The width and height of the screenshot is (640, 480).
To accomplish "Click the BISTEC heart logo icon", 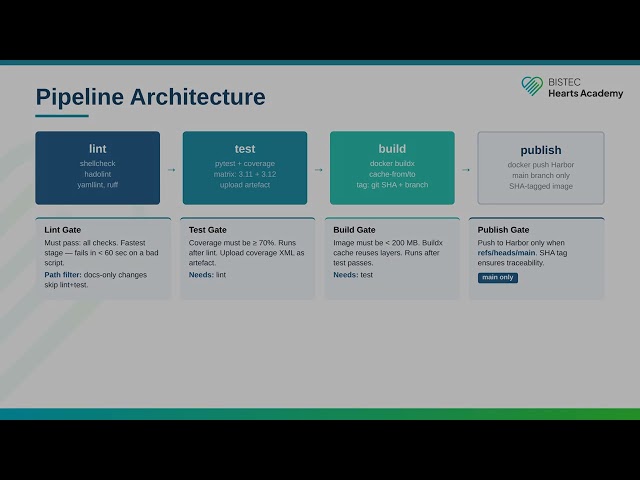I will pyautogui.click(x=532, y=86).
